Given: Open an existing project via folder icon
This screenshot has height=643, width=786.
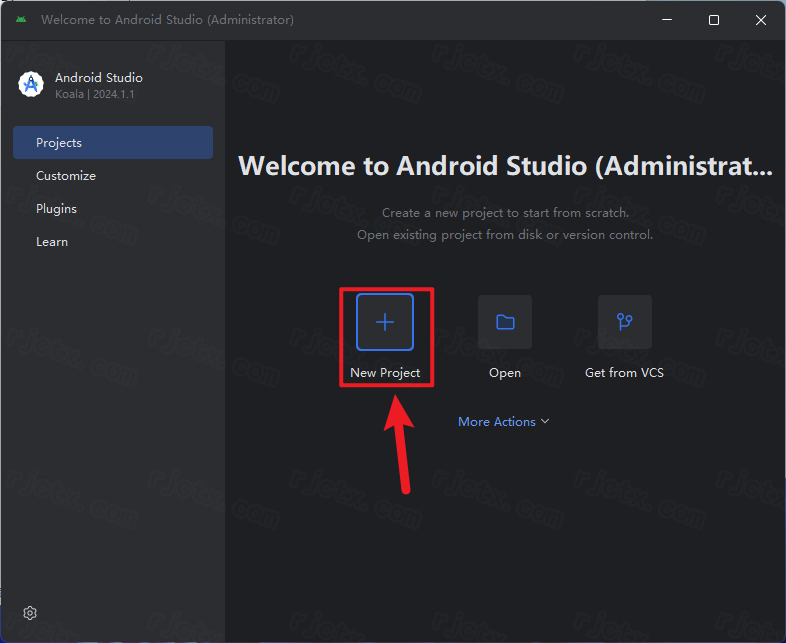Looking at the screenshot, I should [505, 322].
